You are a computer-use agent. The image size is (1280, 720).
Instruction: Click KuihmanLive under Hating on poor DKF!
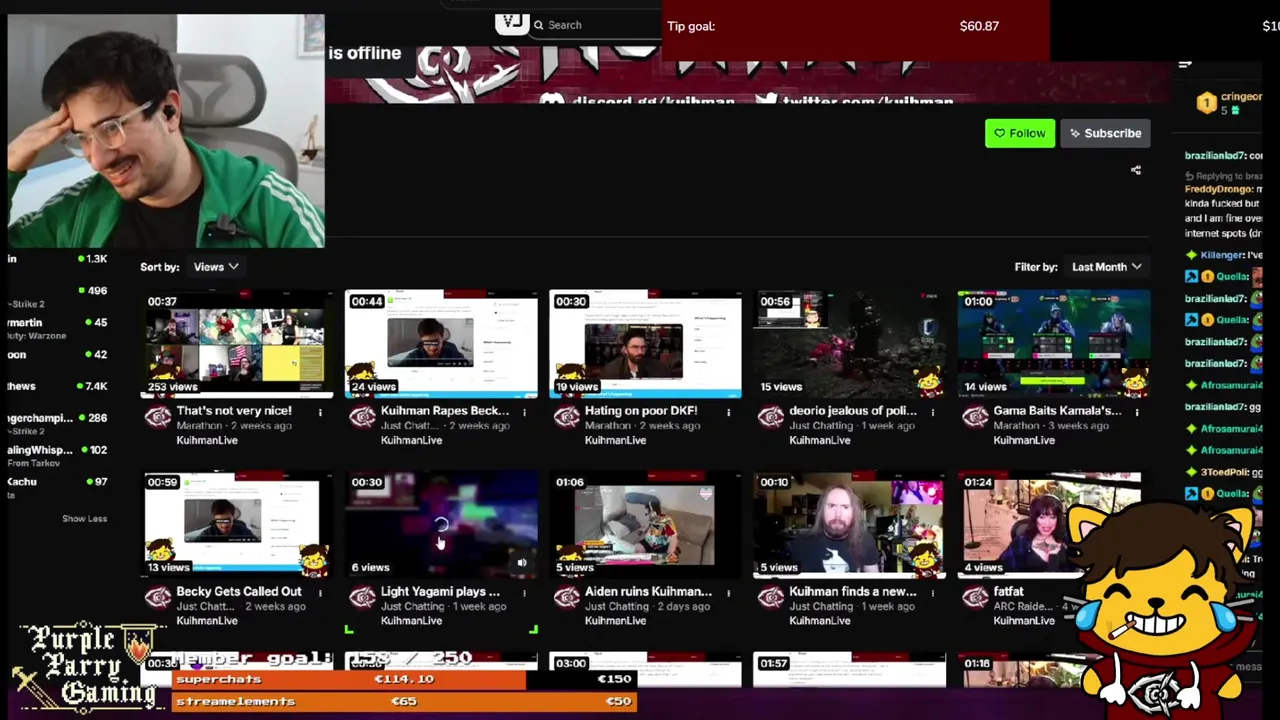[615, 440]
